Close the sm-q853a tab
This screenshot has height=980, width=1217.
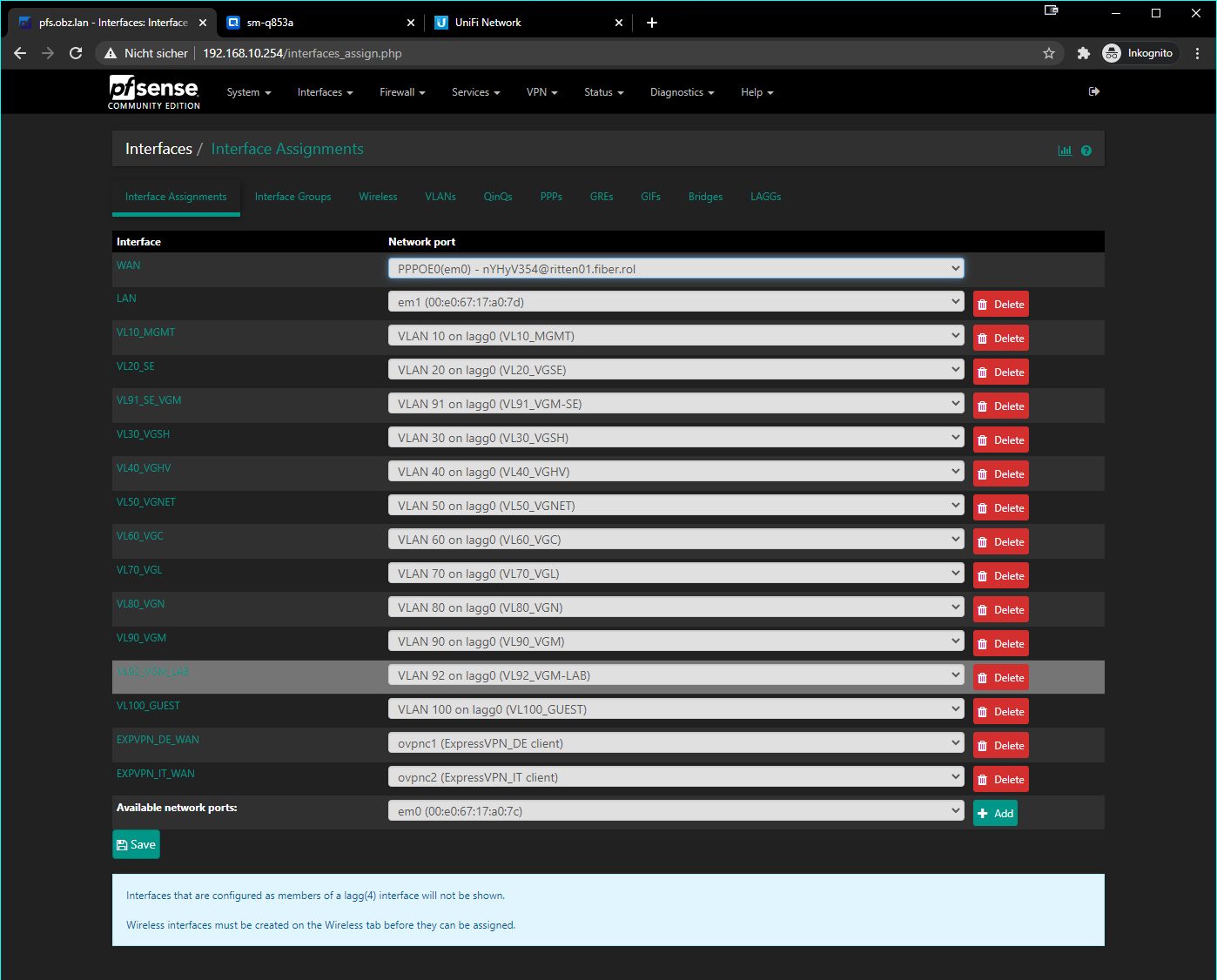pyautogui.click(x=411, y=23)
